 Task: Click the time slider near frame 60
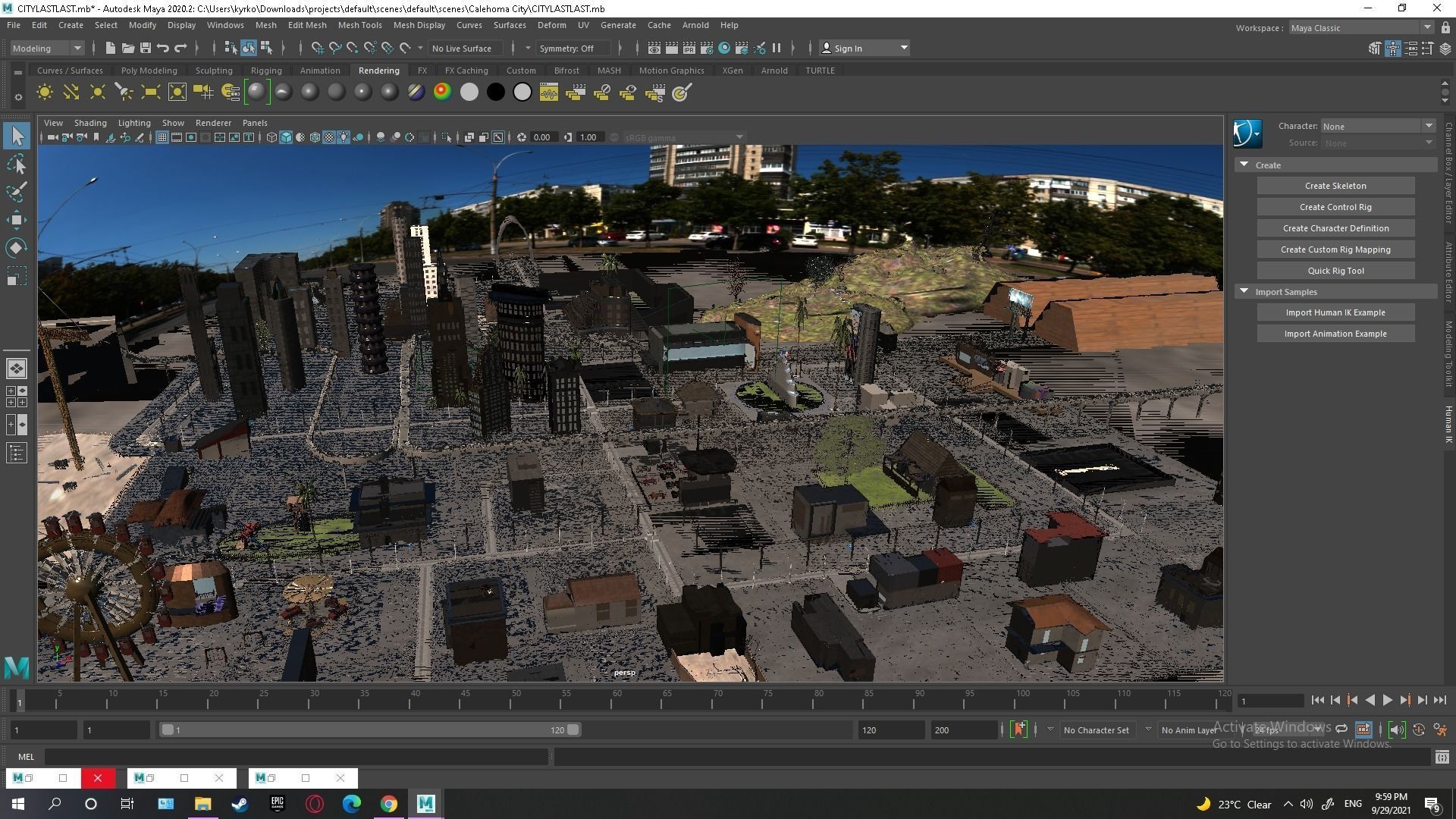[616, 700]
